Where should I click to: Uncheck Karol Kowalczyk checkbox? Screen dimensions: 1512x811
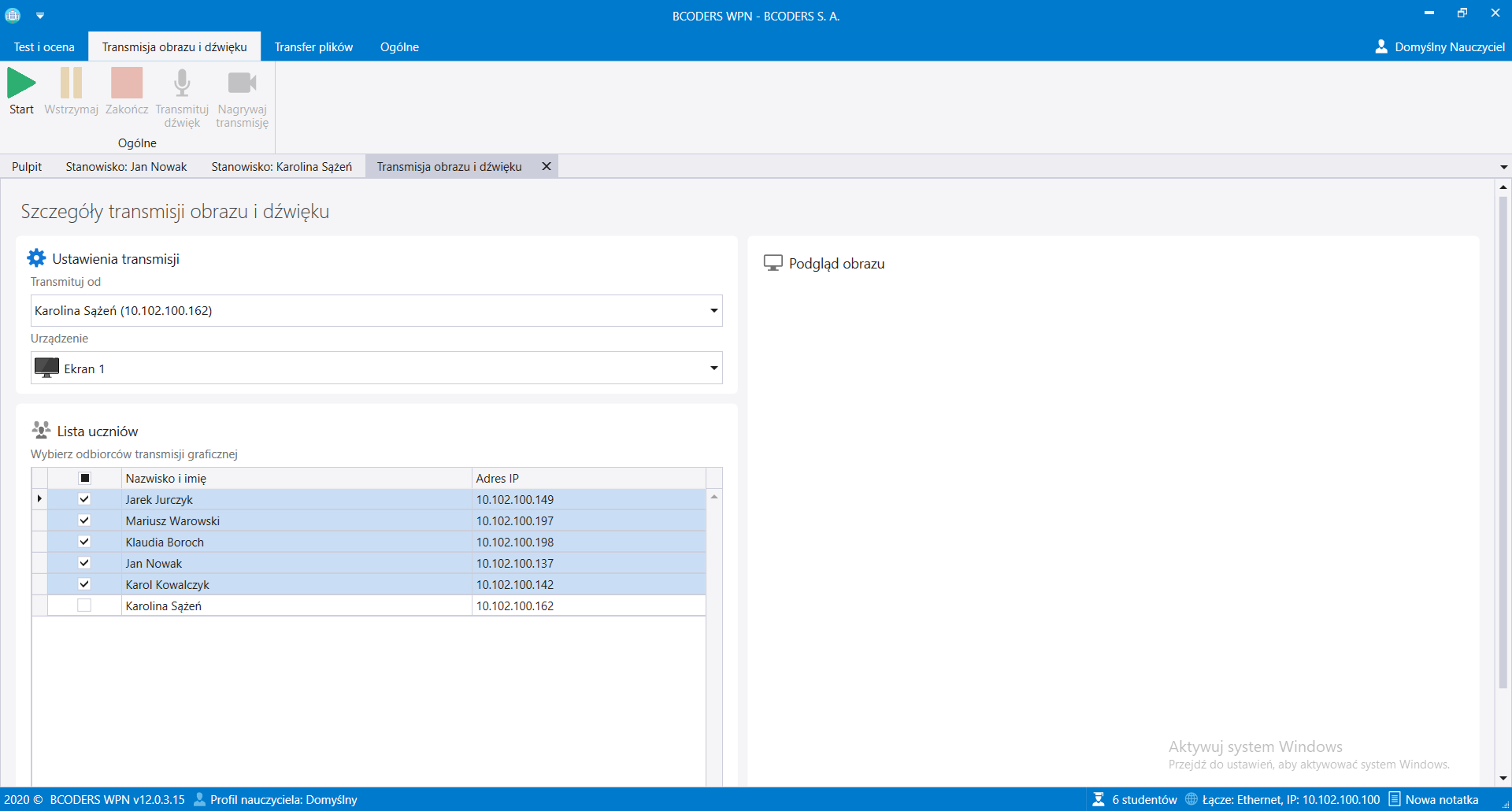[x=84, y=584]
